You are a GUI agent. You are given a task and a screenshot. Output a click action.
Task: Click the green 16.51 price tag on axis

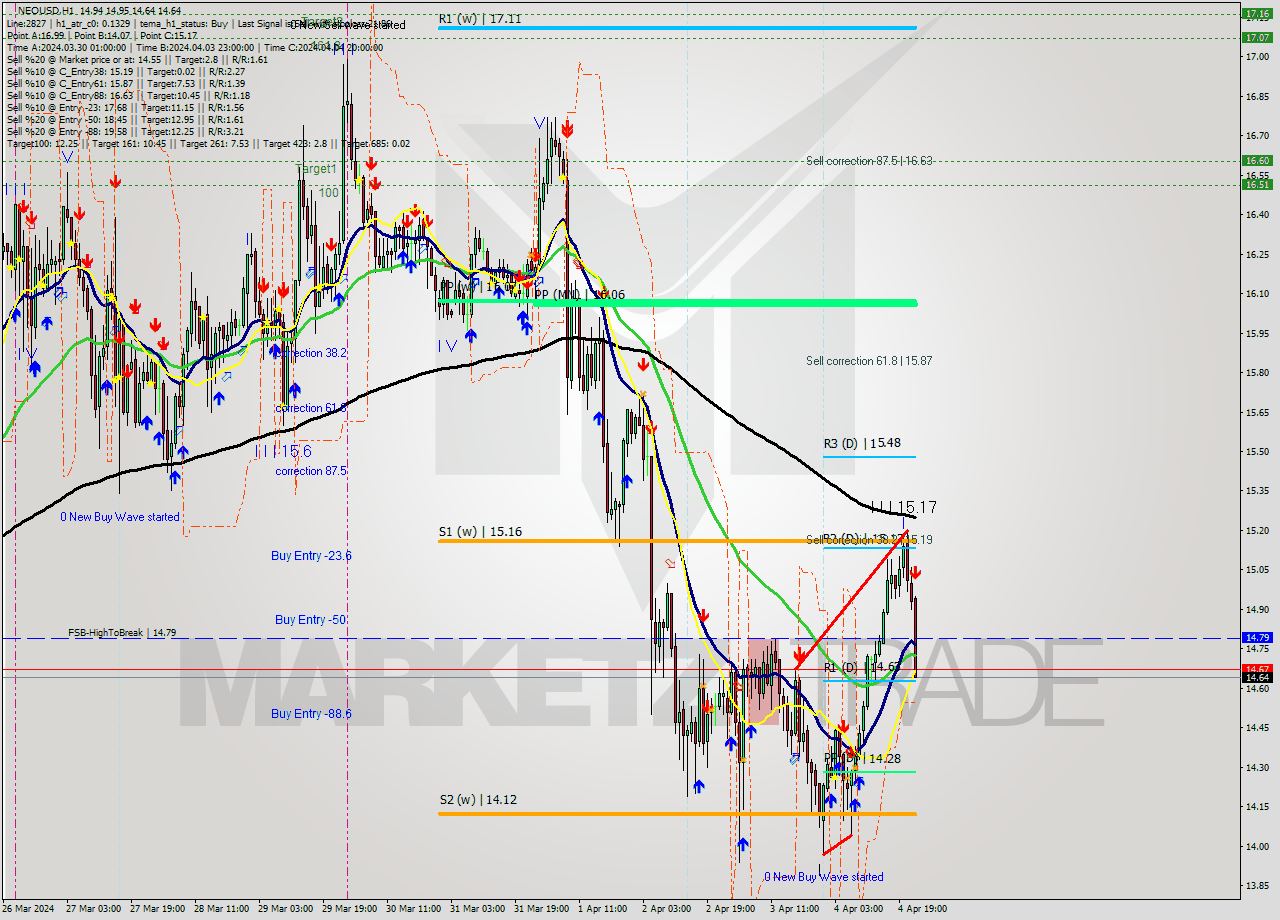point(1257,184)
